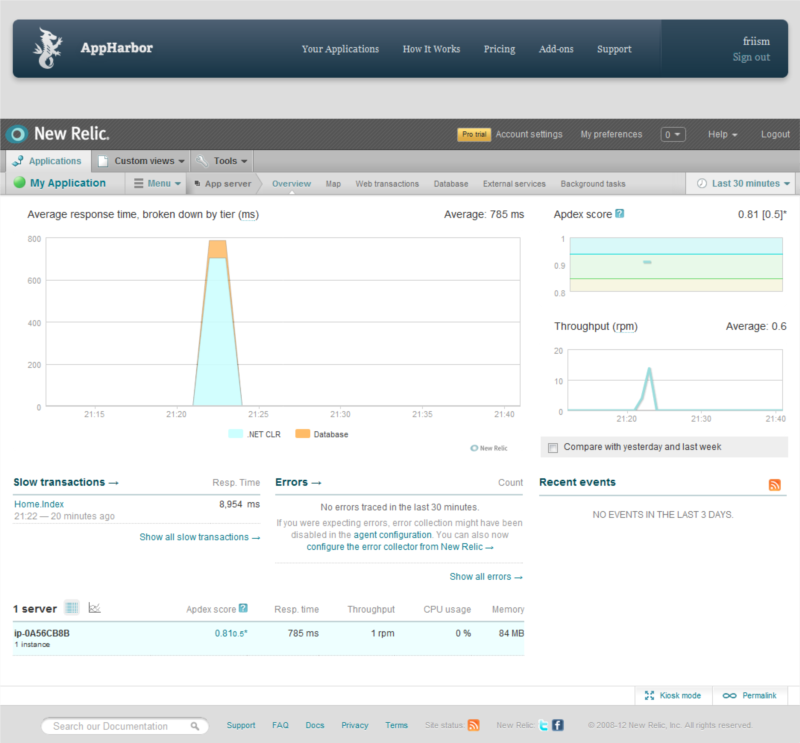This screenshot has width=800, height=743.
Task: Switch servers to table view icon
Action: tap(72, 608)
